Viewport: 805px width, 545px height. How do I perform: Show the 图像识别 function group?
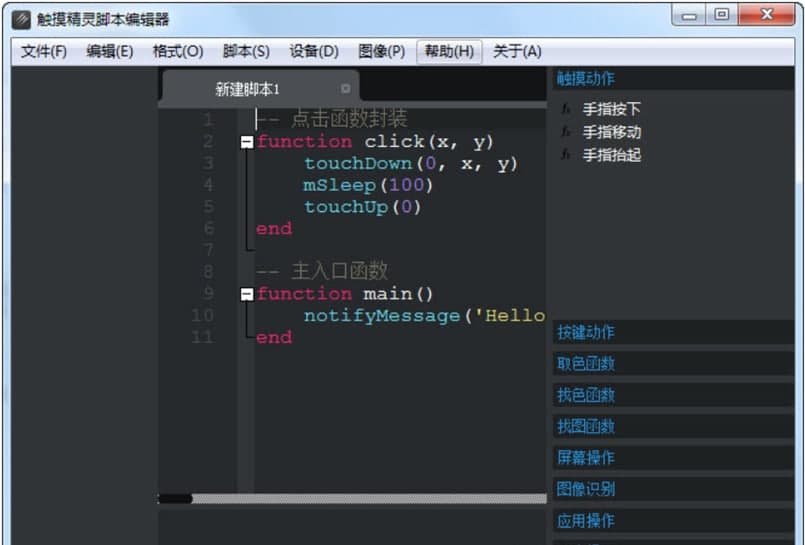585,489
